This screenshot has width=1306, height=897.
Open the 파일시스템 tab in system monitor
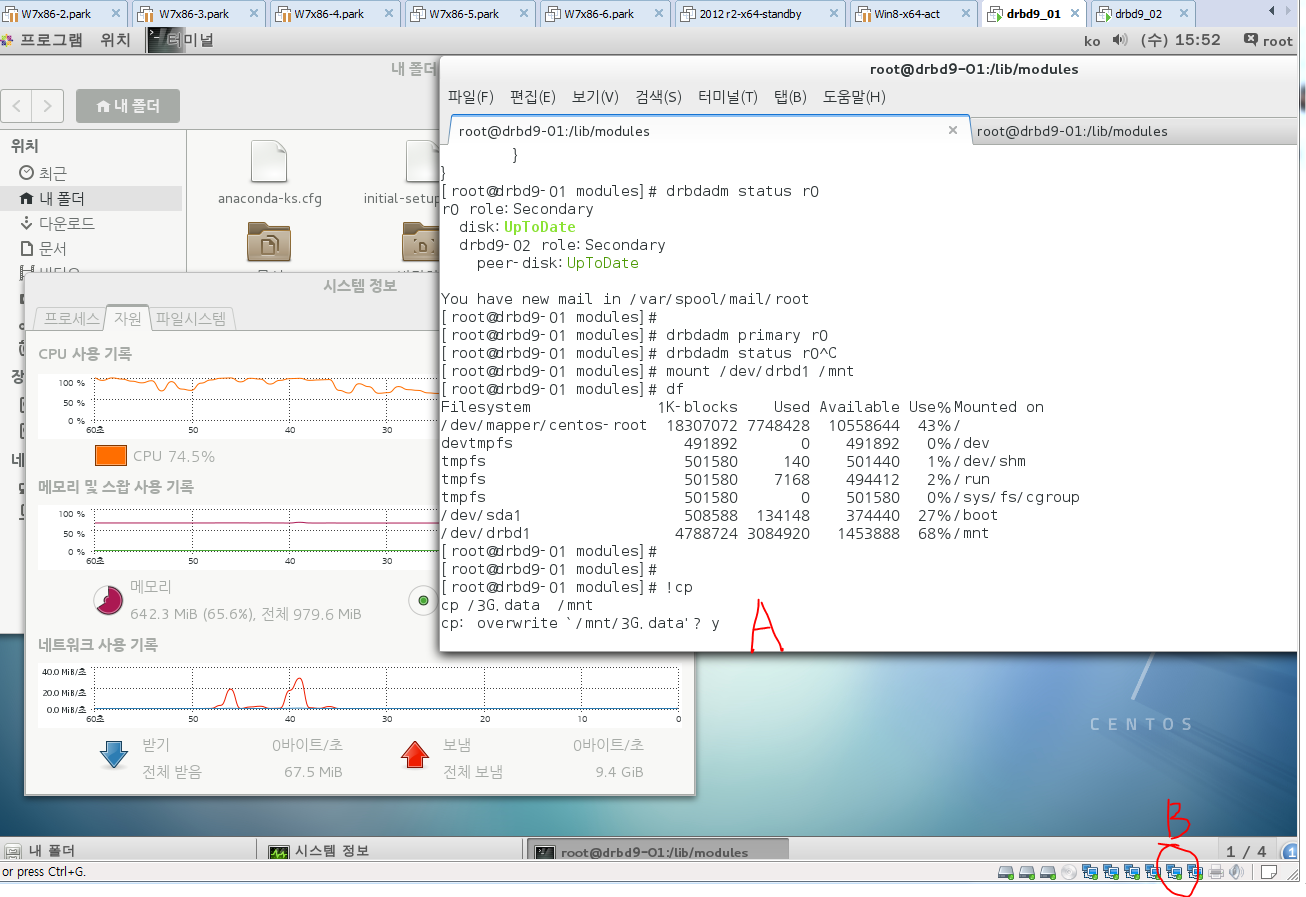(191, 319)
